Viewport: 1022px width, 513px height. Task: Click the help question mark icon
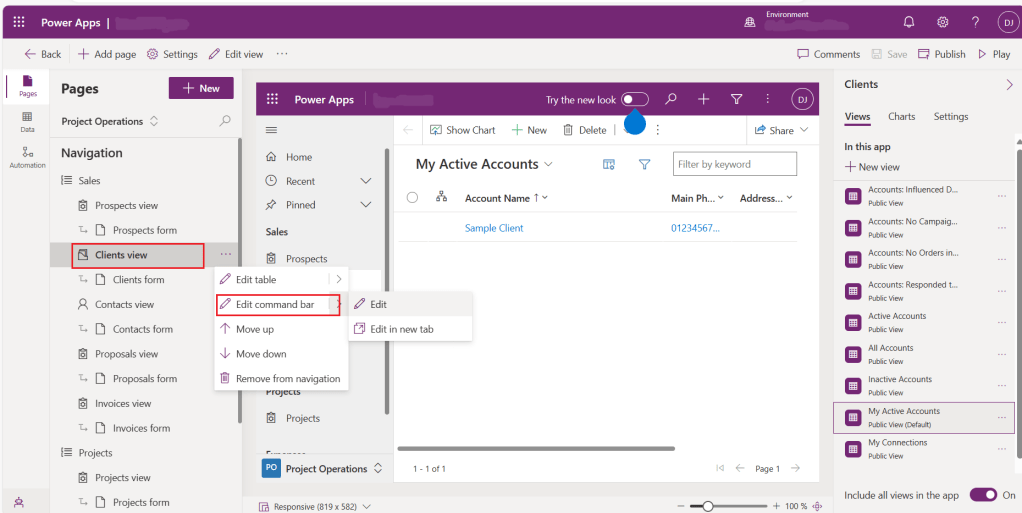(975, 21)
